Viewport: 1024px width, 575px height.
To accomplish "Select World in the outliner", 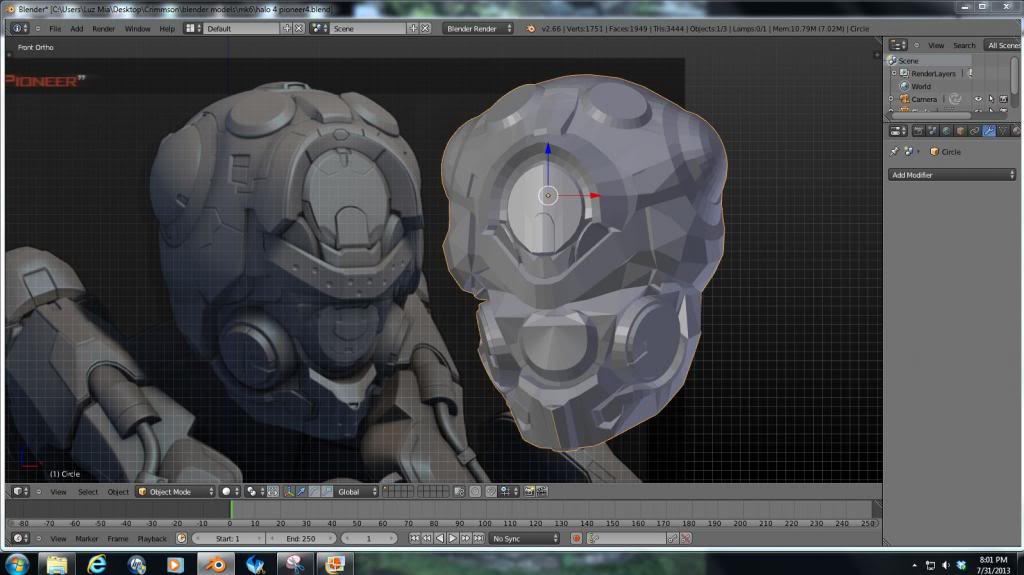I will pos(921,86).
